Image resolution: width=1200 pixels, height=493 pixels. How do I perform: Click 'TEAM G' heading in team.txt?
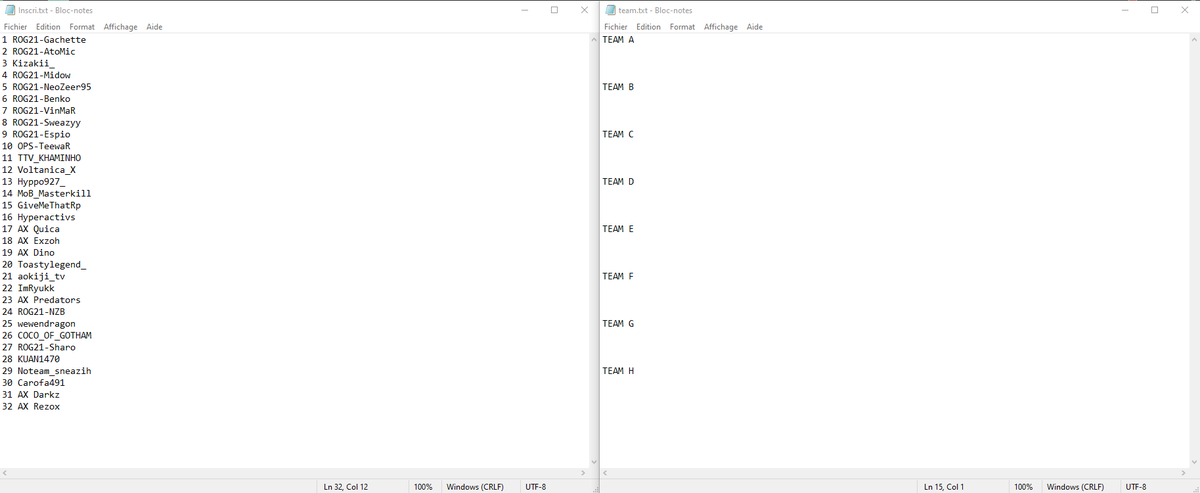click(x=618, y=324)
